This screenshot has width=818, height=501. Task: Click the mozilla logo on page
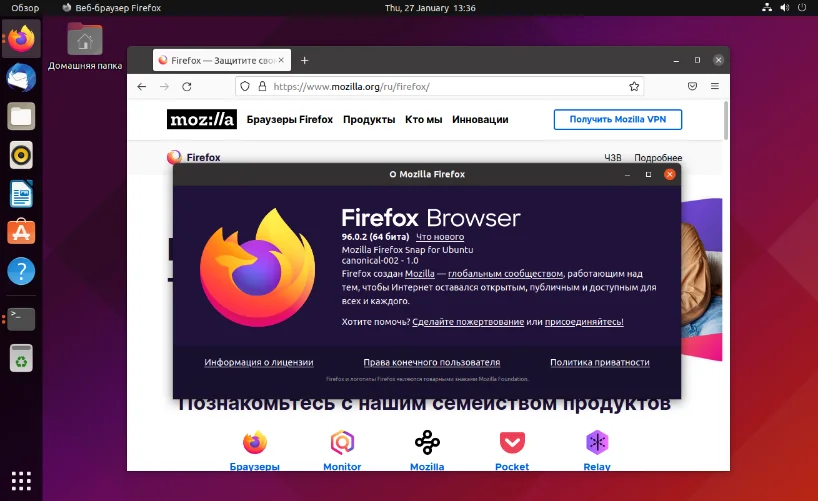click(x=202, y=119)
